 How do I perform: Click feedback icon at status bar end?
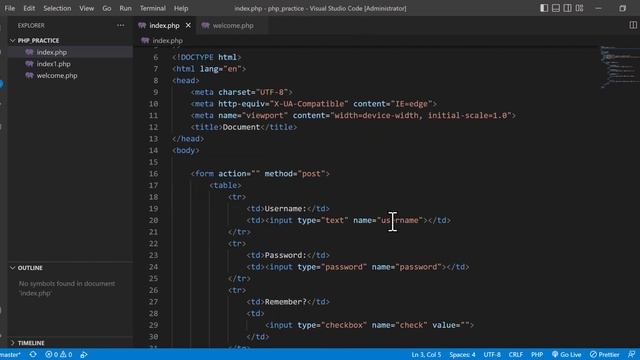point(631,354)
